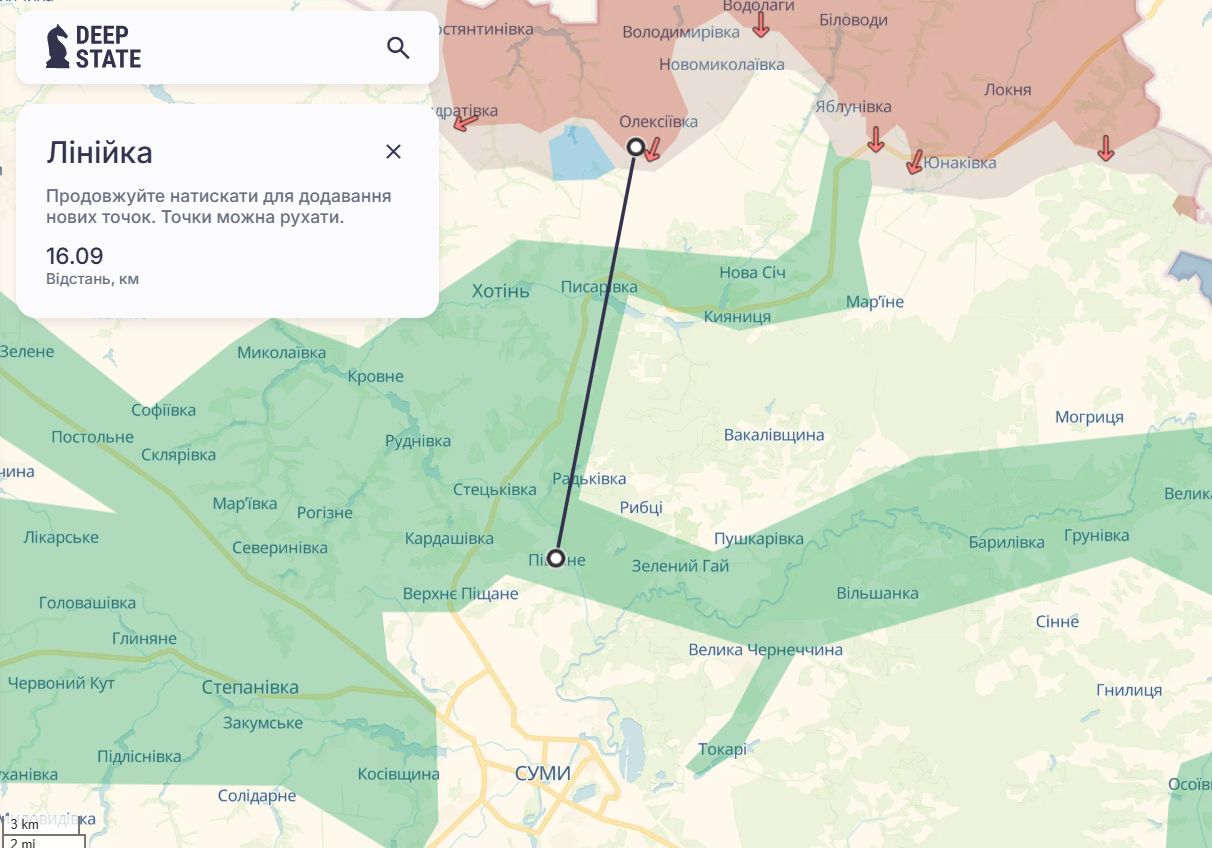Click the Юнаківка village label
This screenshot has width=1212, height=848.
[959, 162]
